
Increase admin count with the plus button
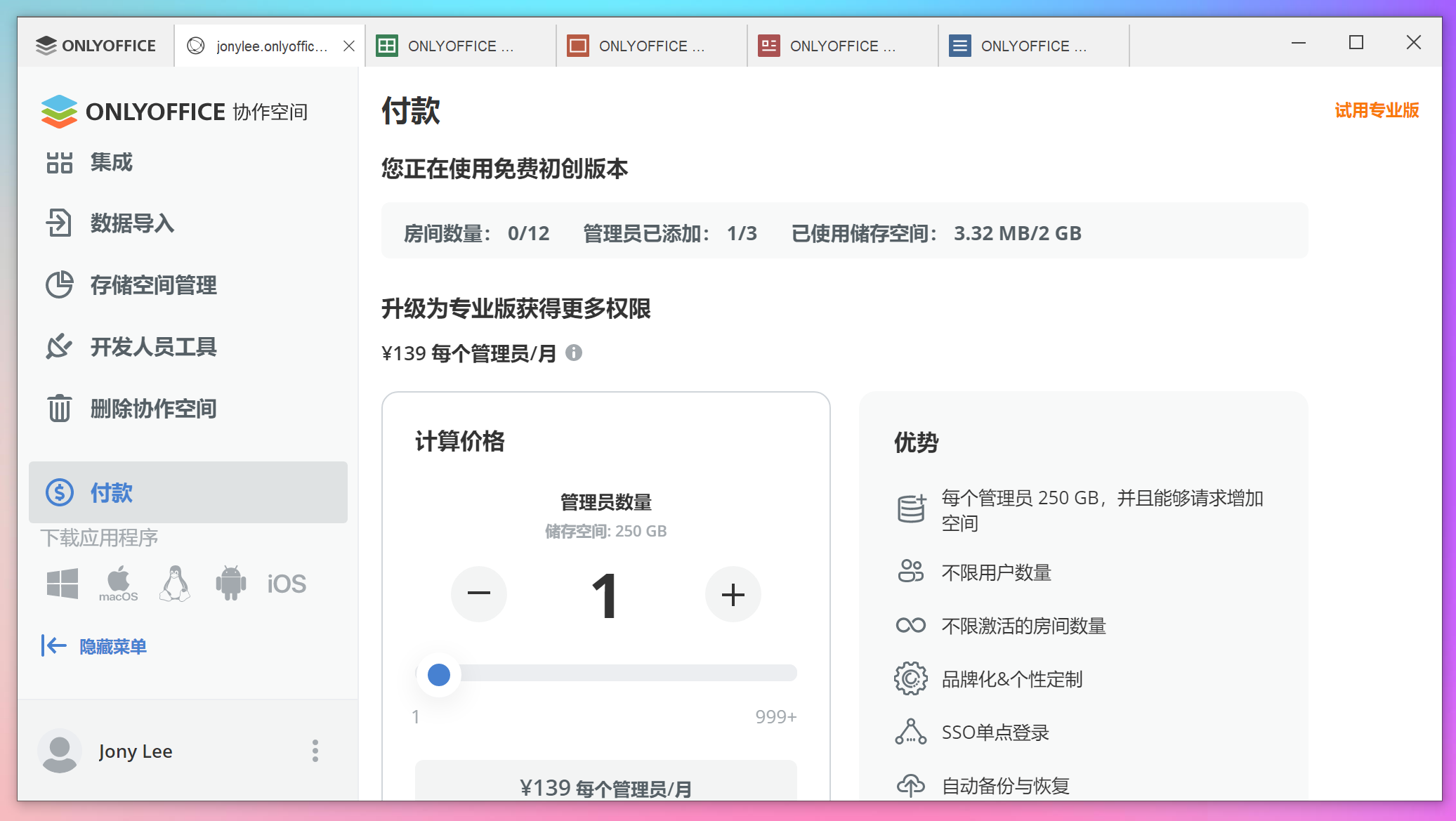(x=733, y=594)
